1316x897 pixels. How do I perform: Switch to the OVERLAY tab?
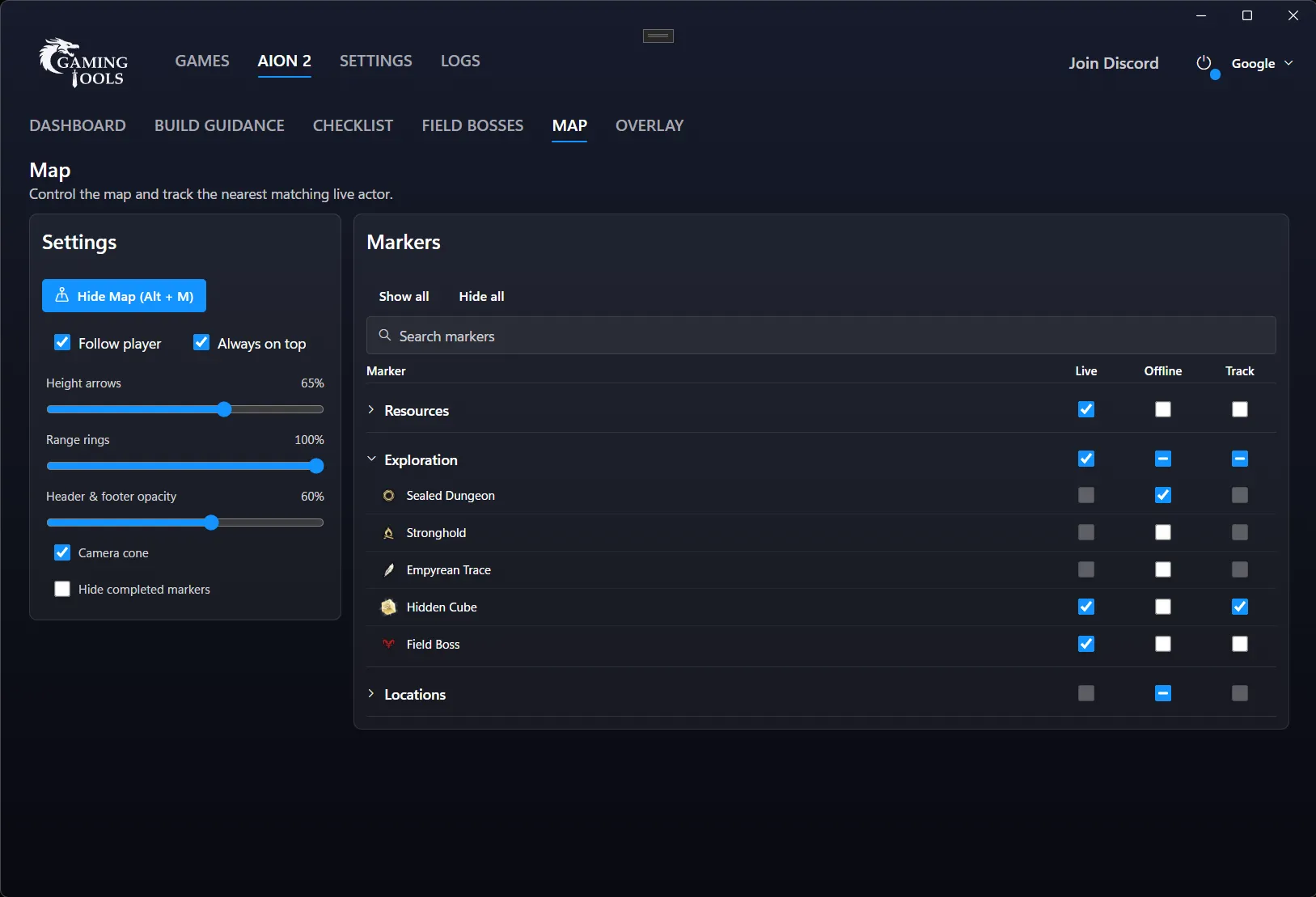(x=650, y=125)
